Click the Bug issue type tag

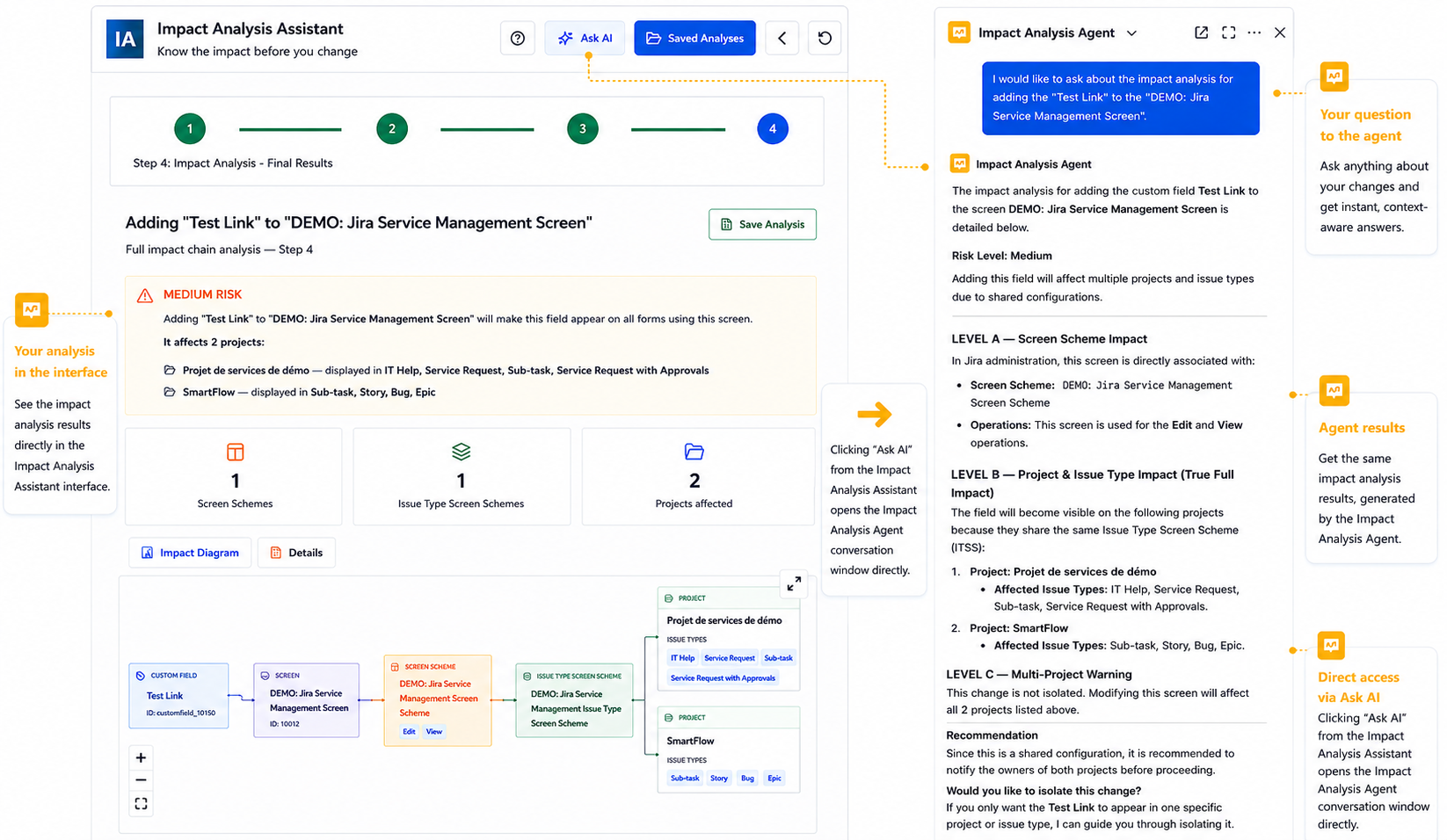pyautogui.click(x=747, y=778)
